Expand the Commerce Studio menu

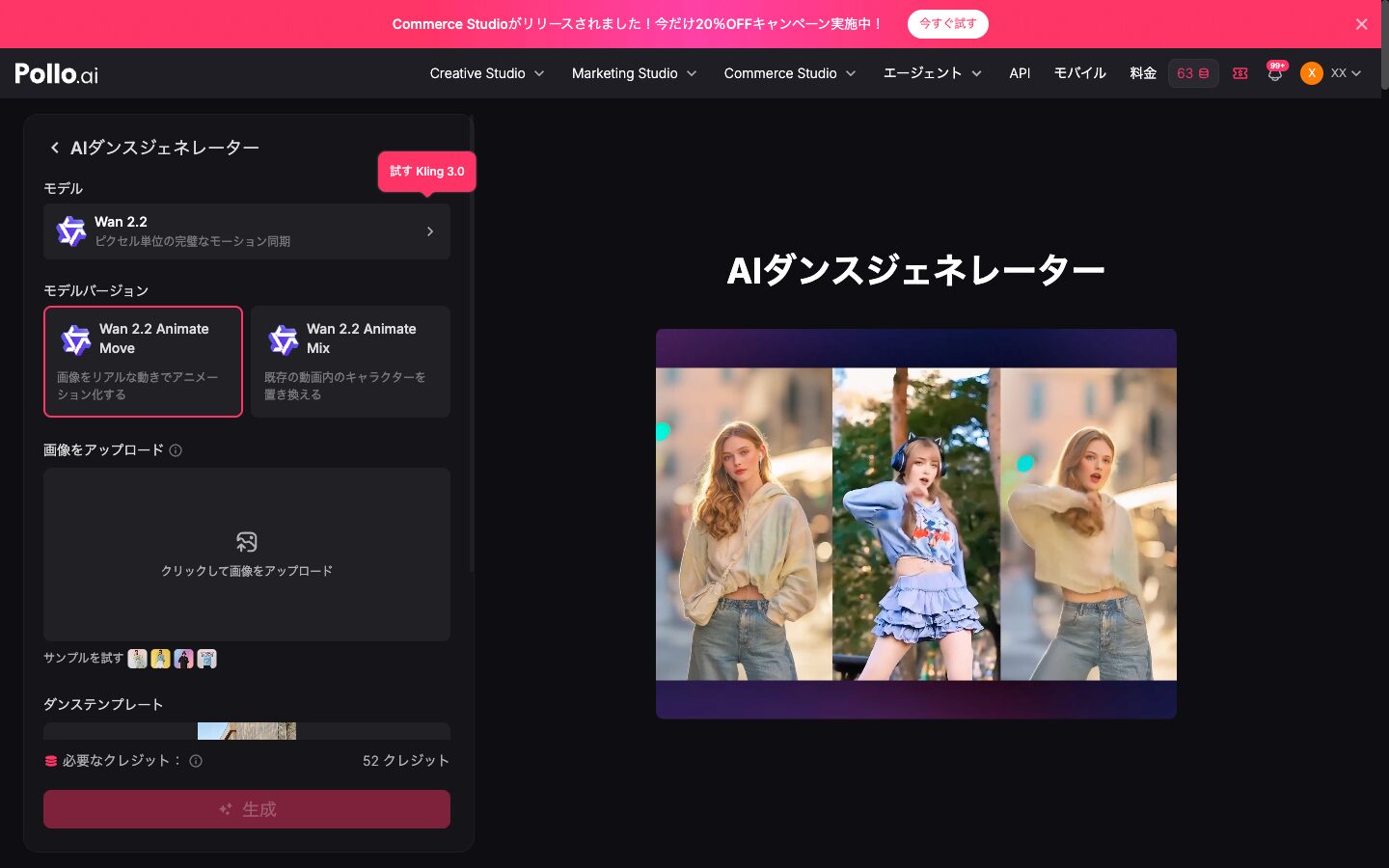(790, 73)
